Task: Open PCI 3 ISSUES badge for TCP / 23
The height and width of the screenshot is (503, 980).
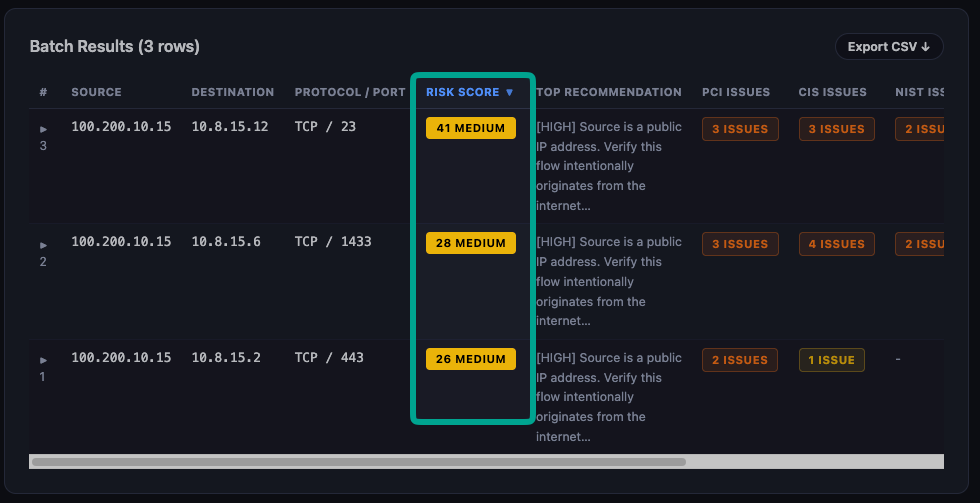Action: [740, 129]
